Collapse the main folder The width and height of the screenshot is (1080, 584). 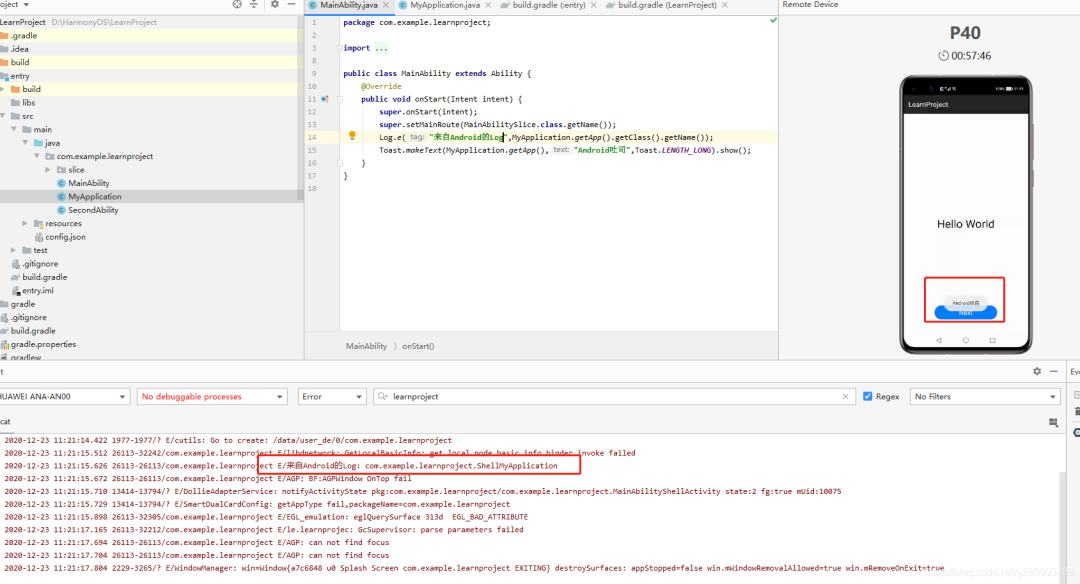click(x=14, y=129)
